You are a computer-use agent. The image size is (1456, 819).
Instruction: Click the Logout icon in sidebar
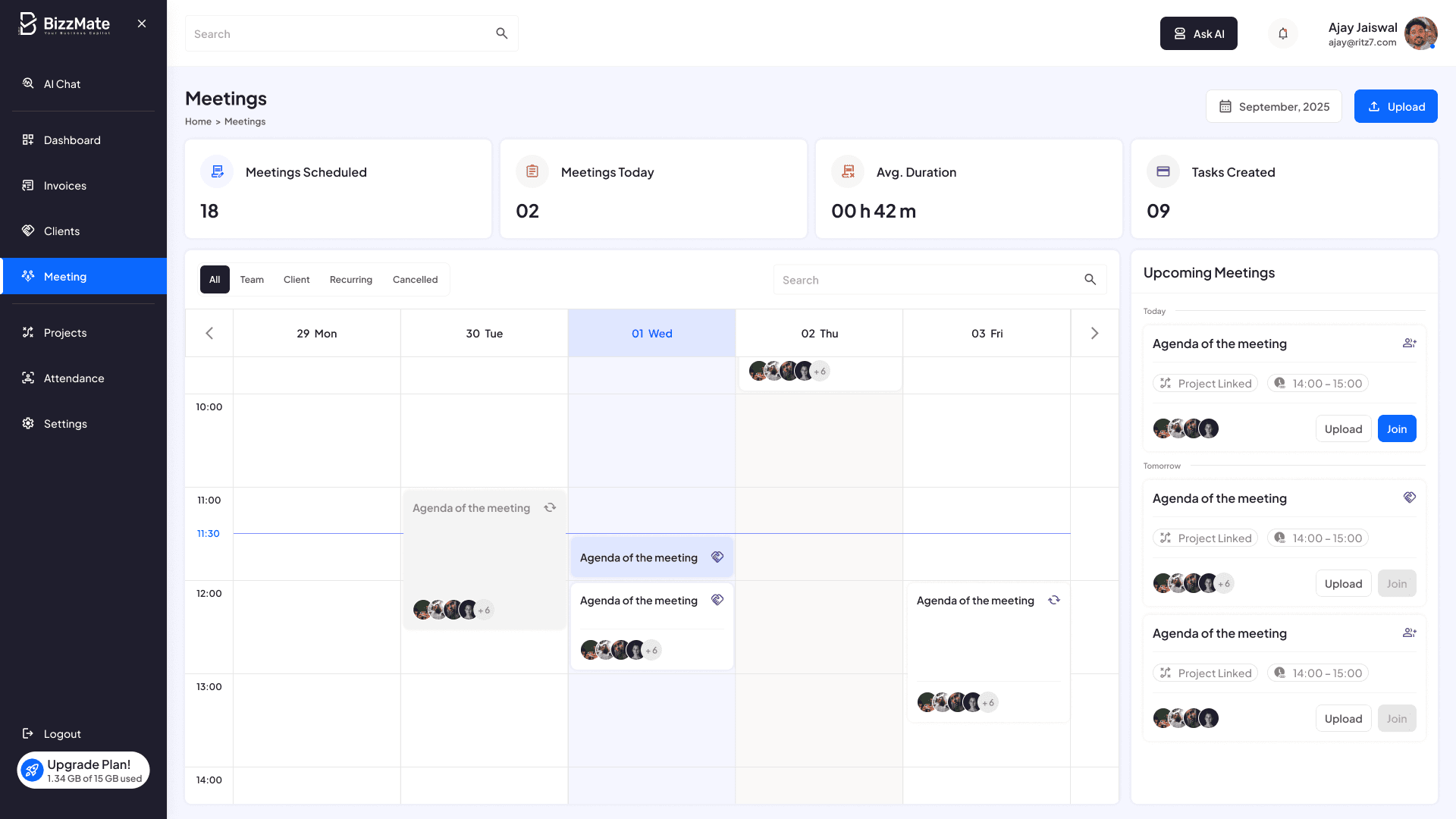pyautogui.click(x=28, y=733)
